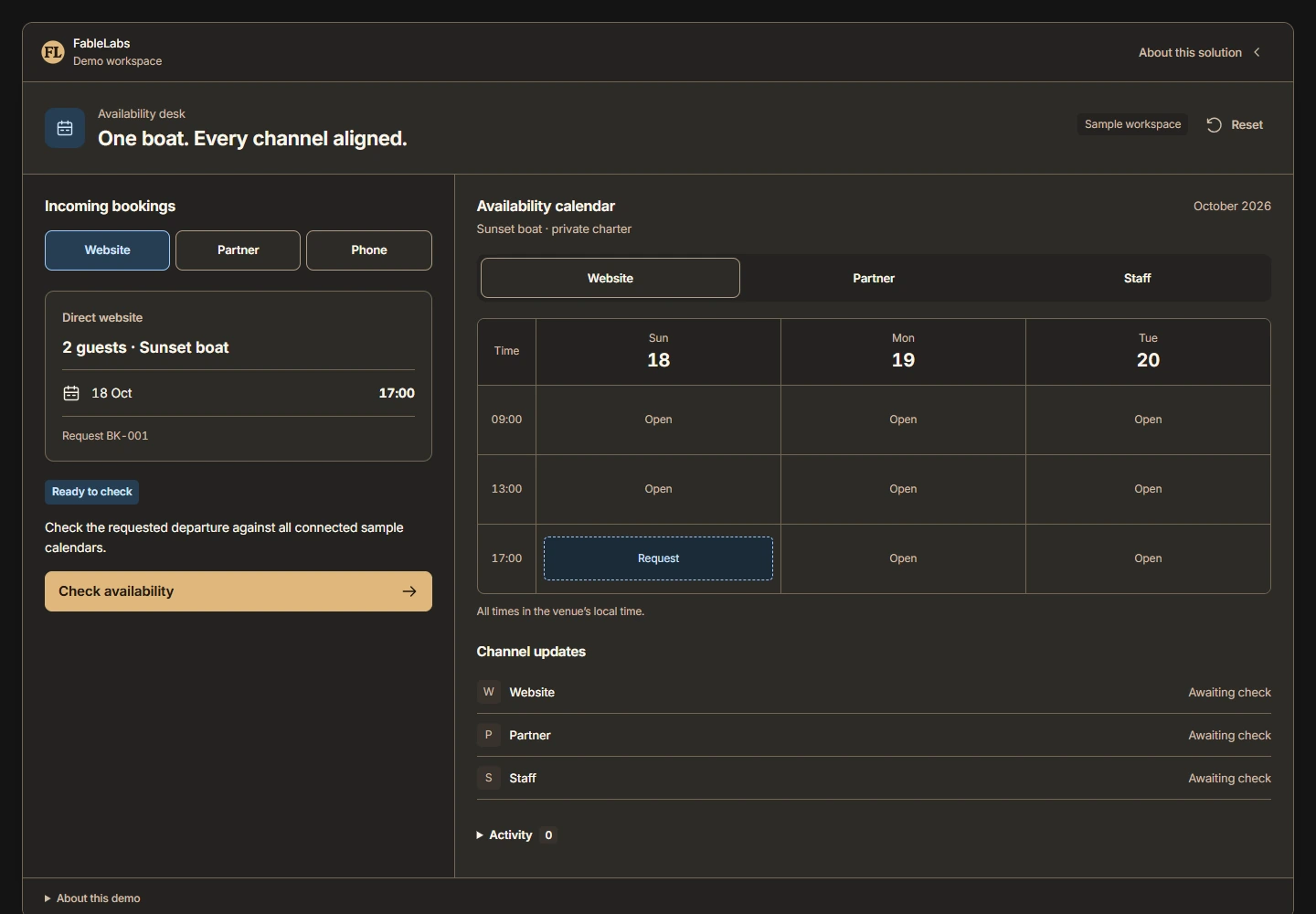
Task: Select Phone incoming booking source
Action: tap(369, 250)
